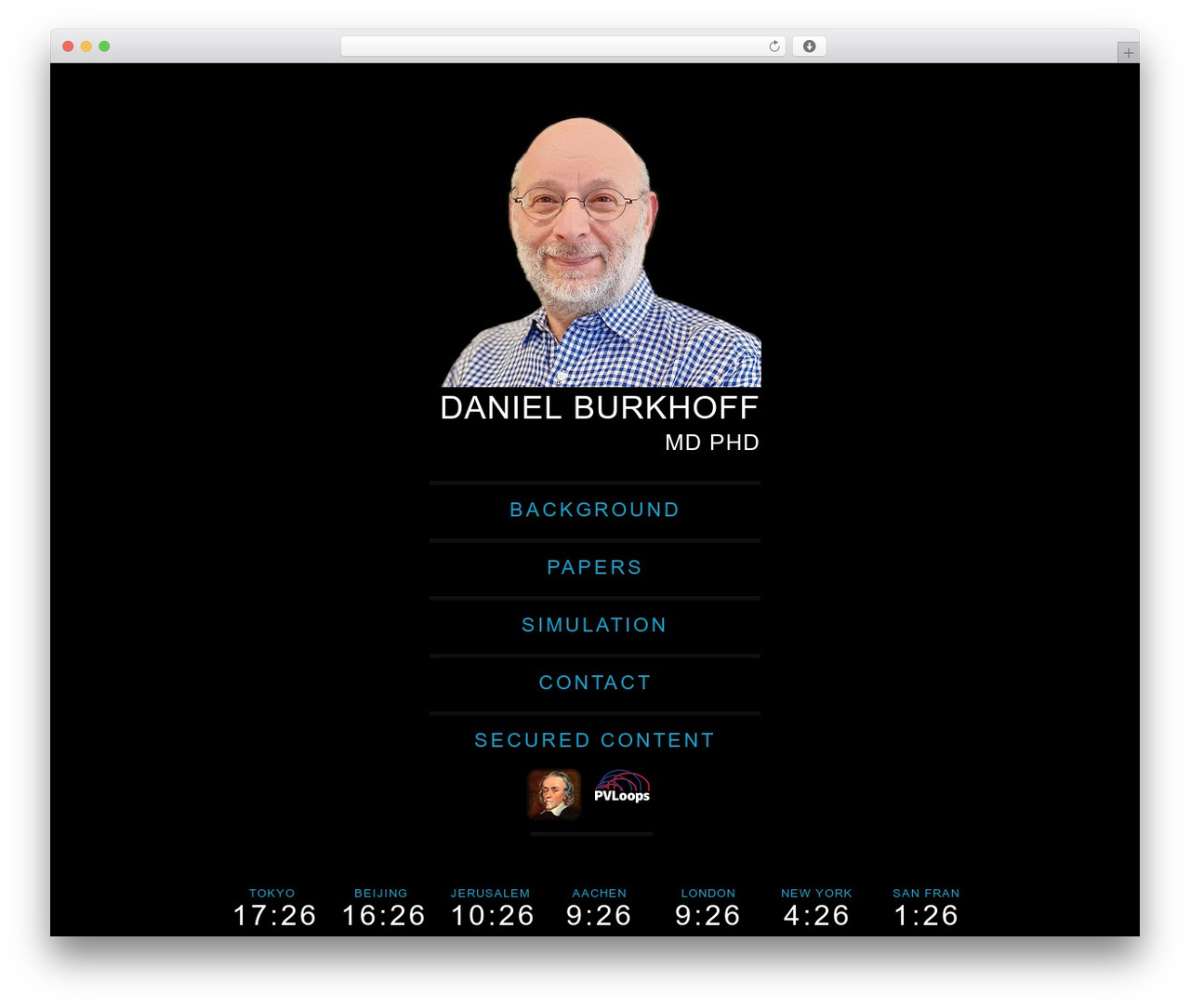Image resolution: width=1190 pixels, height=1008 pixels.
Task: Click the Daniel Burkhoff portrait photo
Action: tap(602, 252)
